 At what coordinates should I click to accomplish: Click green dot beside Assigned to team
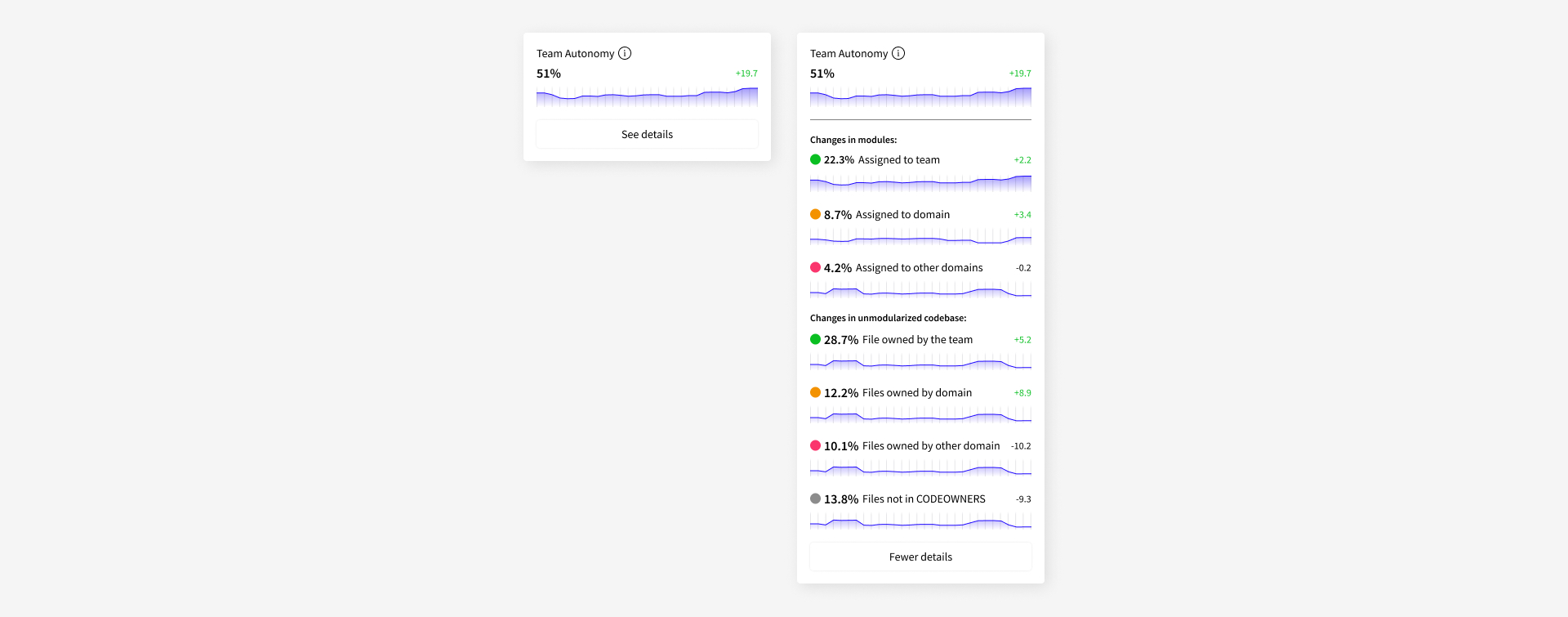tap(815, 159)
